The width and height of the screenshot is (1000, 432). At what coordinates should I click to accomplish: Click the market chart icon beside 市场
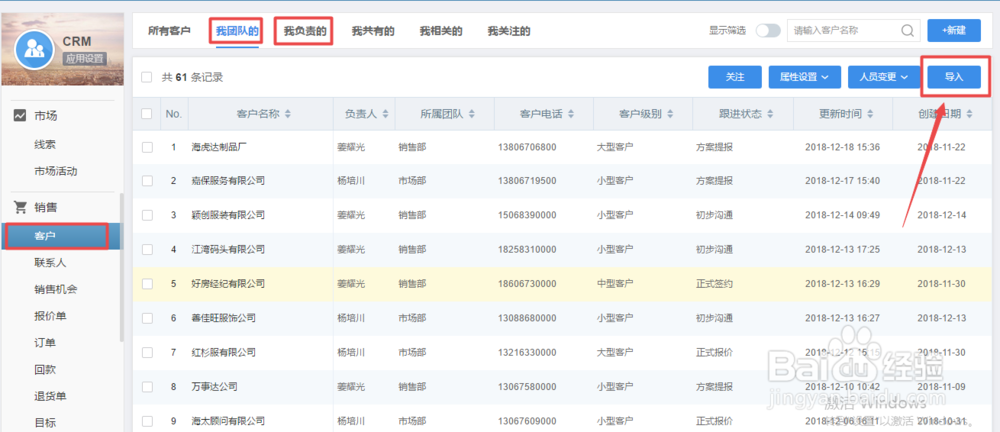coord(20,115)
